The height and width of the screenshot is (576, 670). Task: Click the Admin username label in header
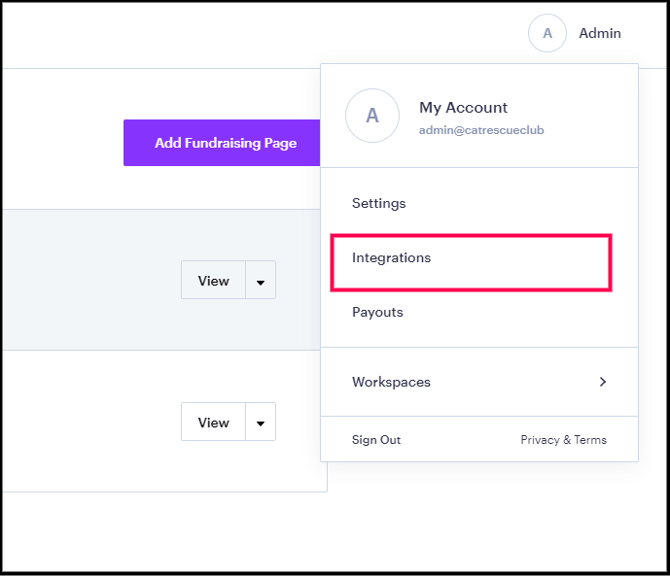click(600, 33)
